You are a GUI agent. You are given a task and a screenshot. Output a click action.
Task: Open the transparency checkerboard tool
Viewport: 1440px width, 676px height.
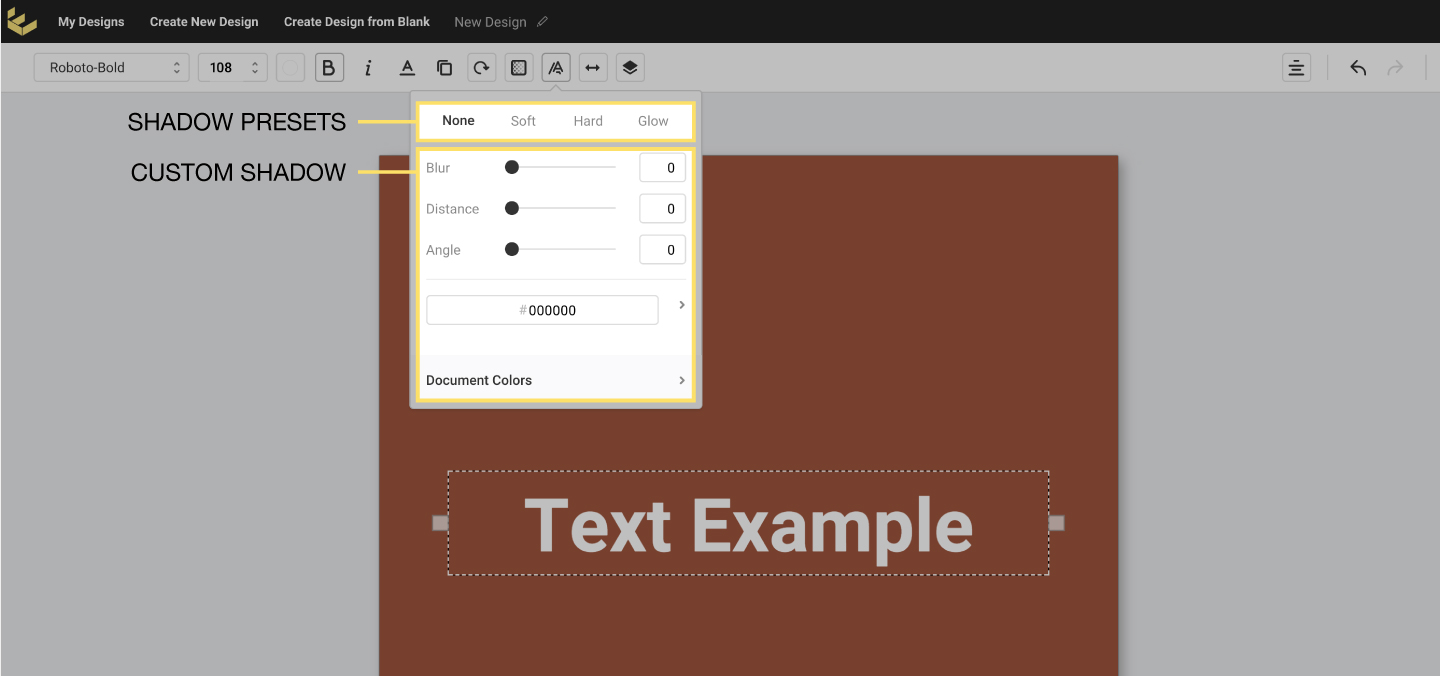(519, 68)
